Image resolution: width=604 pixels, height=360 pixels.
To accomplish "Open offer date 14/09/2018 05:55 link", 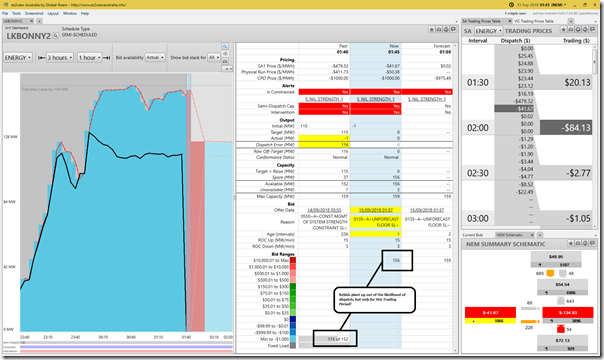I will pos(324,210).
